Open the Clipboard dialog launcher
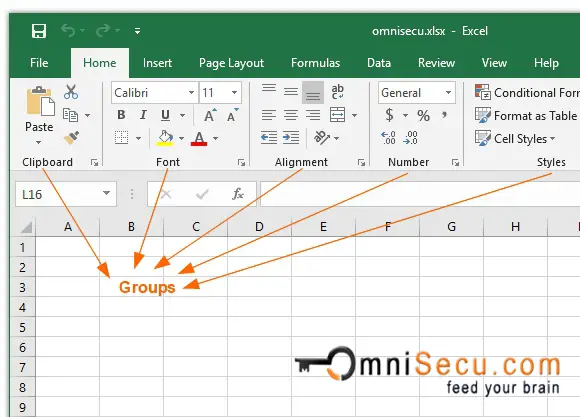 [x=94, y=162]
